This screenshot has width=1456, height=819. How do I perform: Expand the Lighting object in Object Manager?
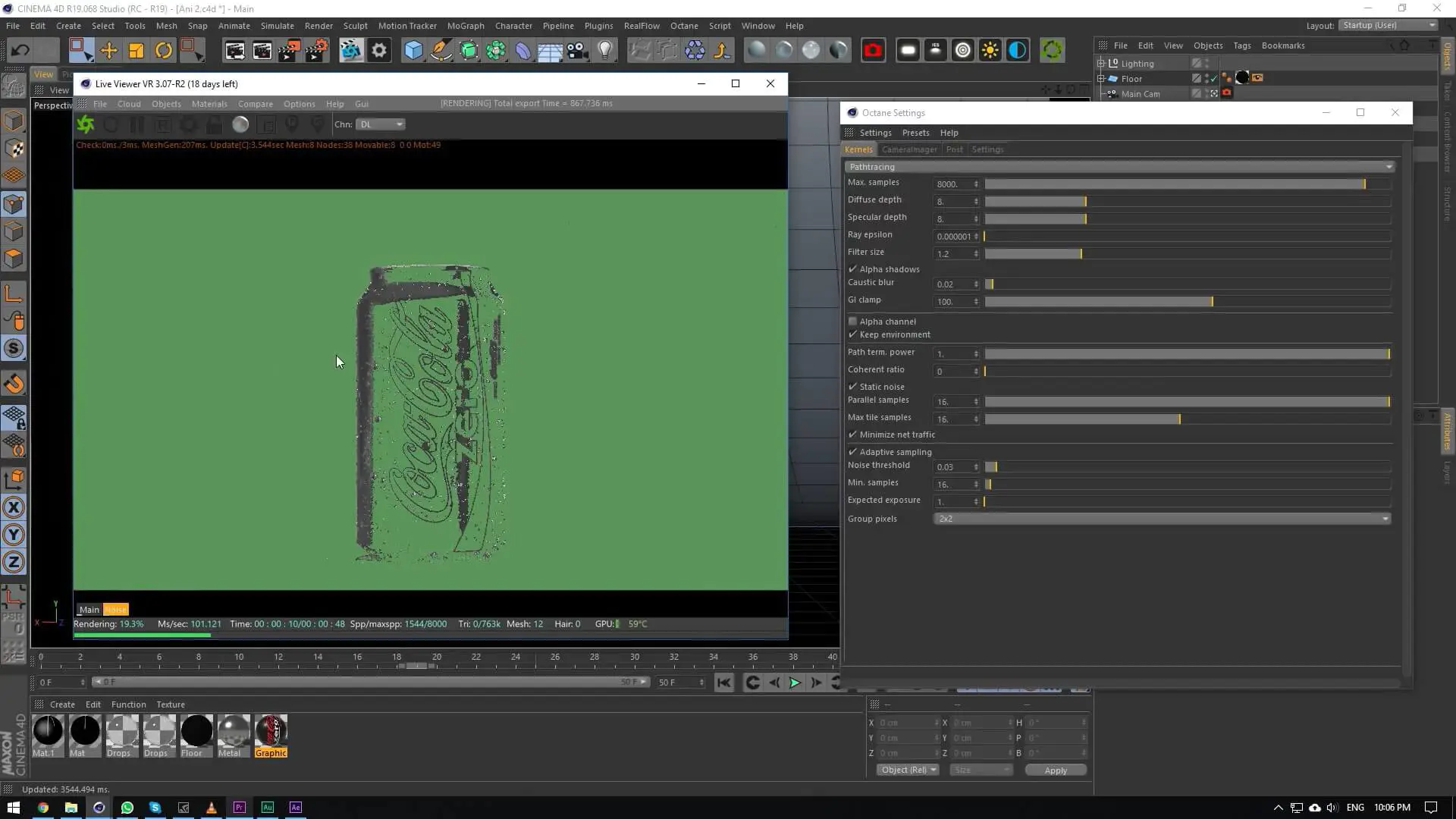pos(1101,64)
